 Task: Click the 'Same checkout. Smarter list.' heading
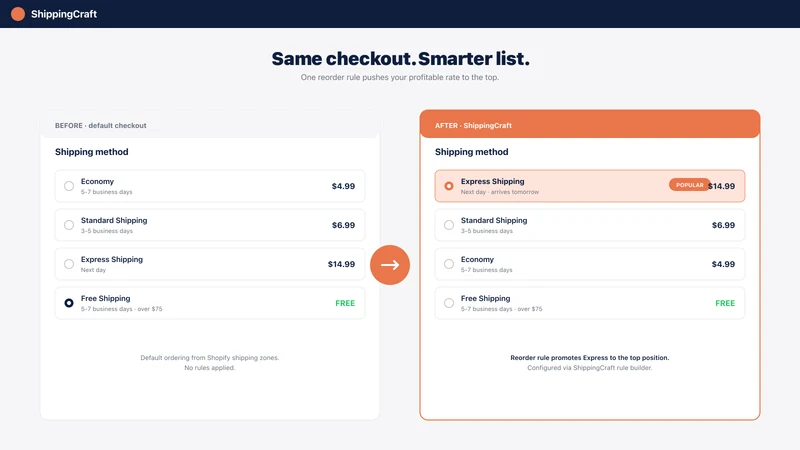click(401, 59)
